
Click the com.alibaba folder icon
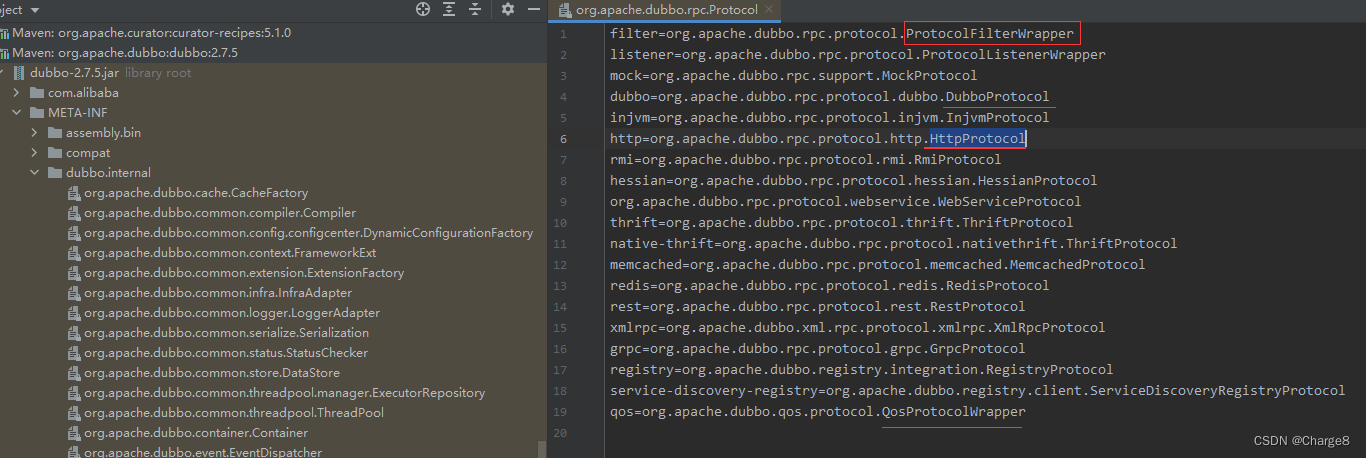(37, 93)
